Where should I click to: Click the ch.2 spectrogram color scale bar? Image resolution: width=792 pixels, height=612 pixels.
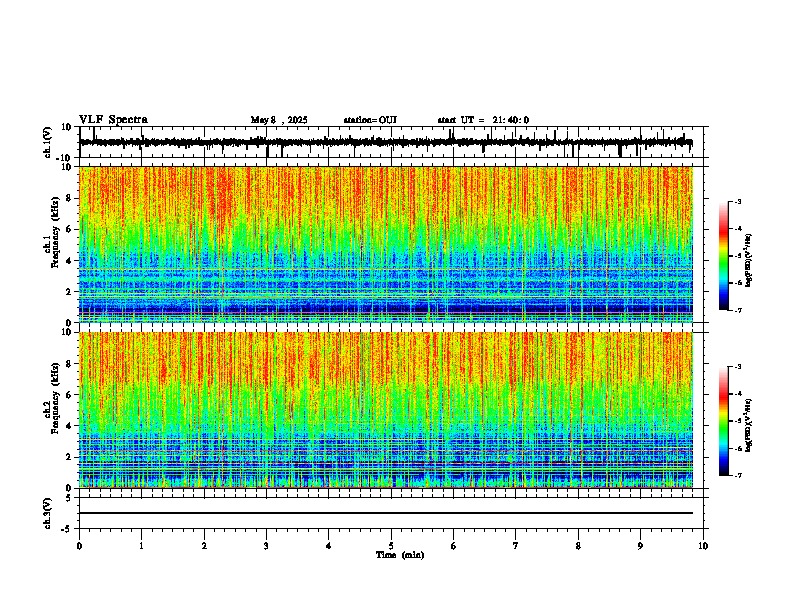pyautogui.click(x=723, y=421)
